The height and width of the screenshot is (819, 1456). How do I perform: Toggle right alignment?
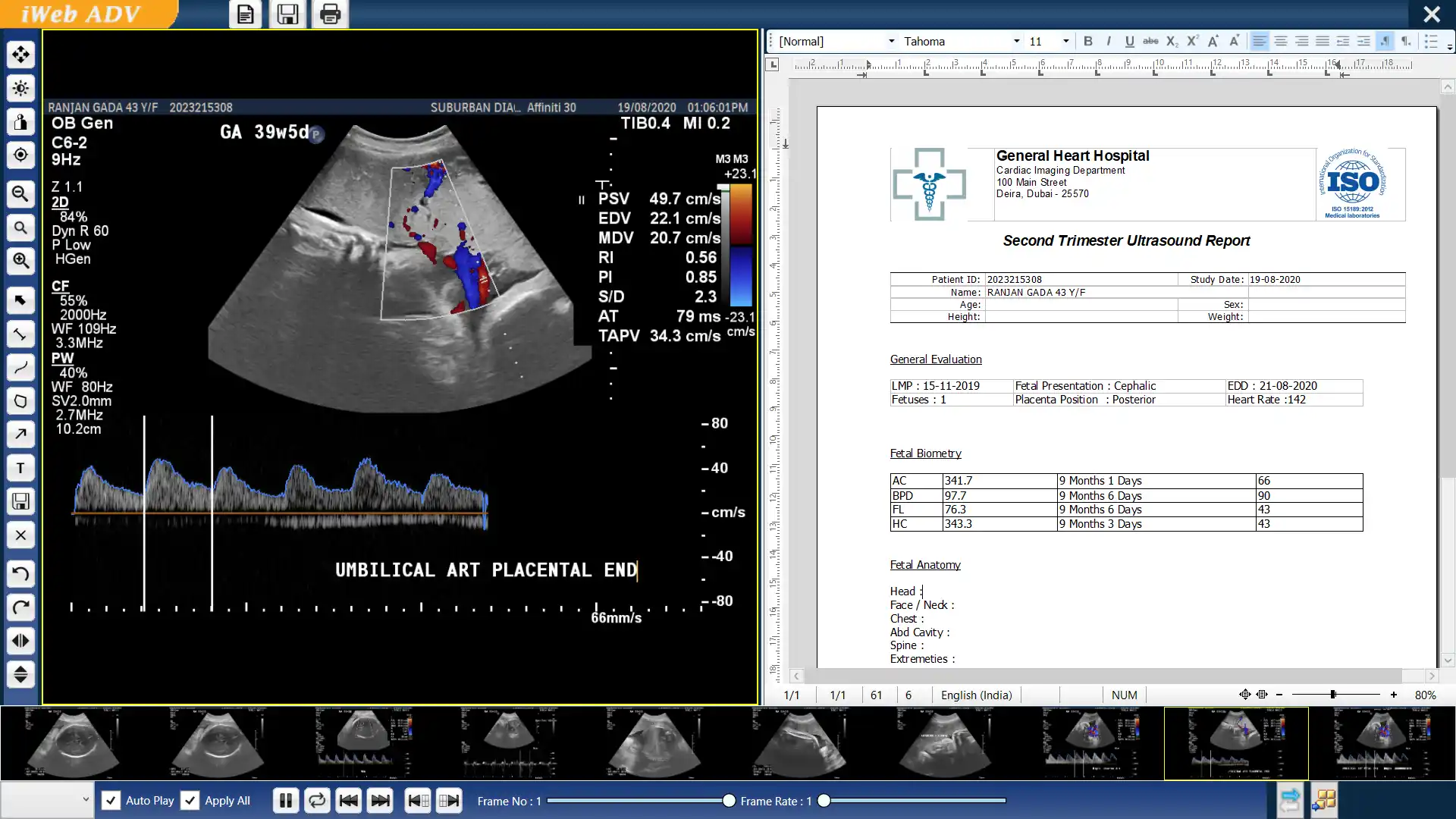click(1301, 41)
